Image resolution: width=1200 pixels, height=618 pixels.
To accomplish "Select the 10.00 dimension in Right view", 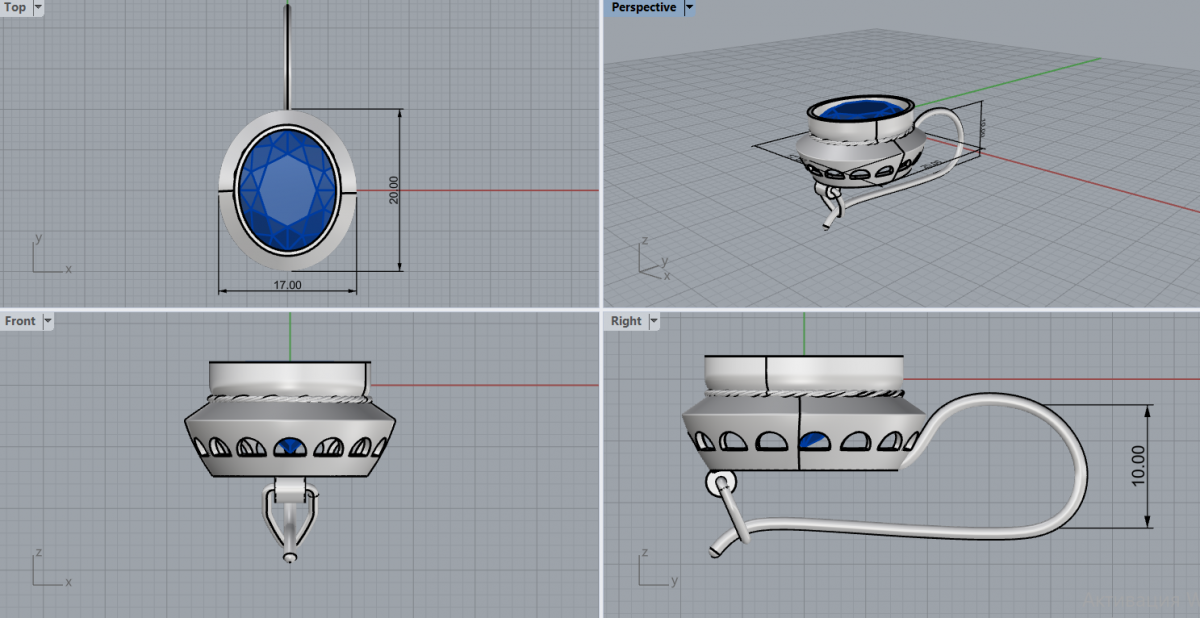I will (x=1138, y=466).
